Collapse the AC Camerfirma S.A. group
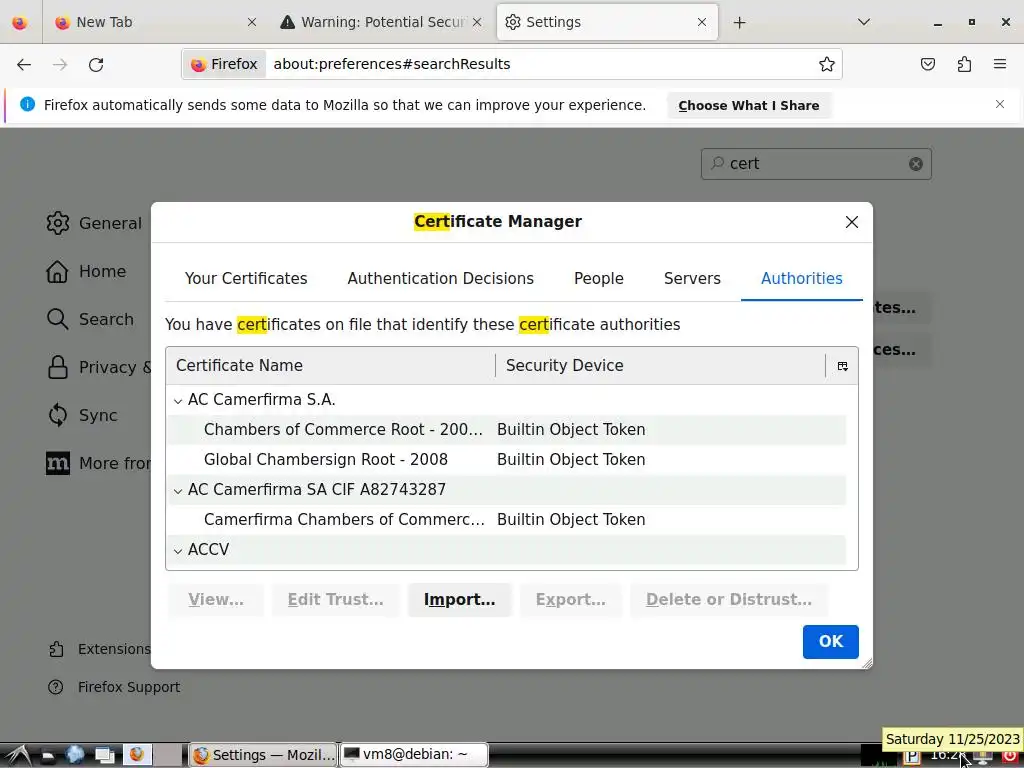Image resolution: width=1024 pixels, height=768 pixels. pyautogui.click(x=178, y=401)
